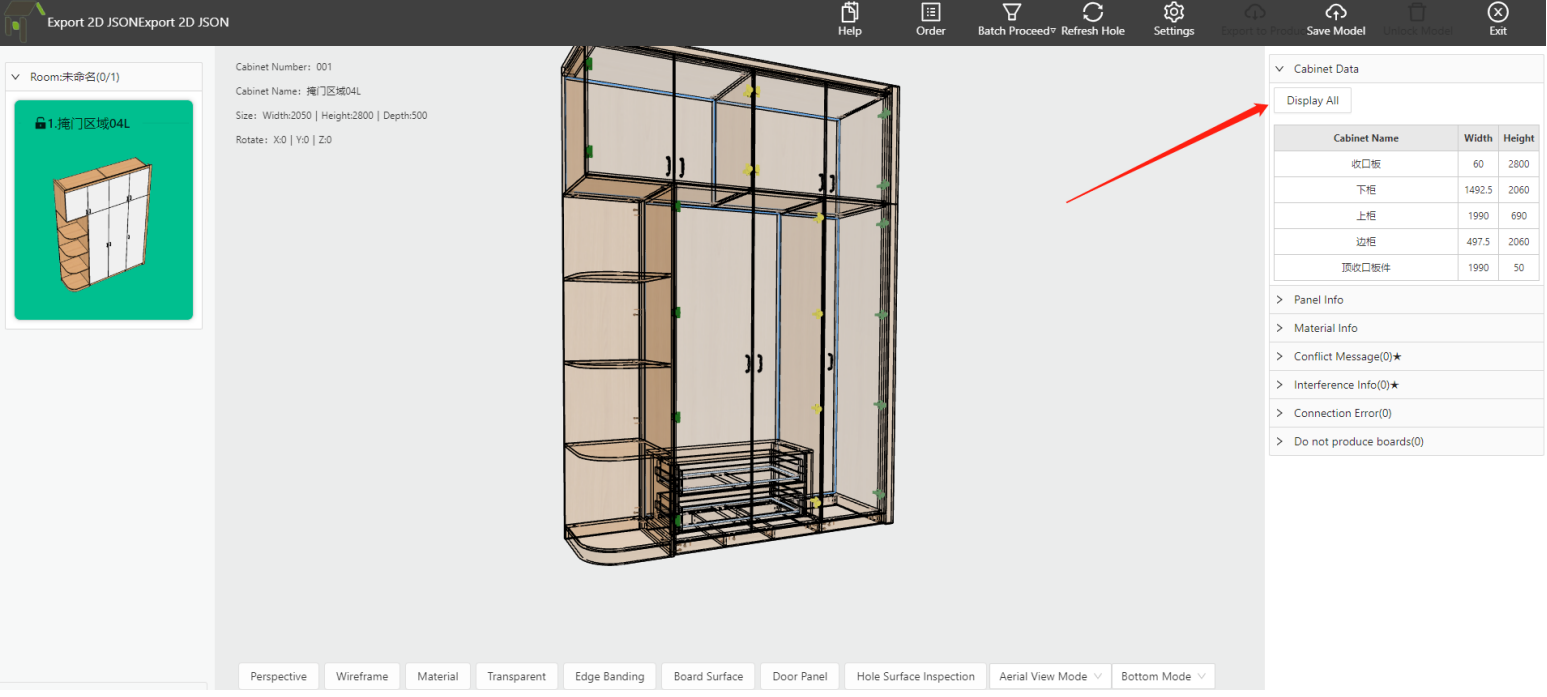This screenshot has width=1547, height=697.
Task: Click the Save Model cloud icon
Action: [x=1335, y=13]
